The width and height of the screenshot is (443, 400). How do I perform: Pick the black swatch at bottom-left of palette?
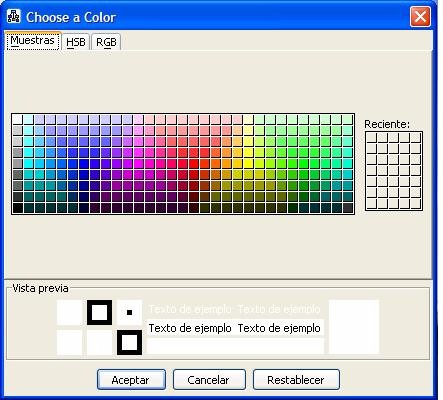(x=17, y=207)
